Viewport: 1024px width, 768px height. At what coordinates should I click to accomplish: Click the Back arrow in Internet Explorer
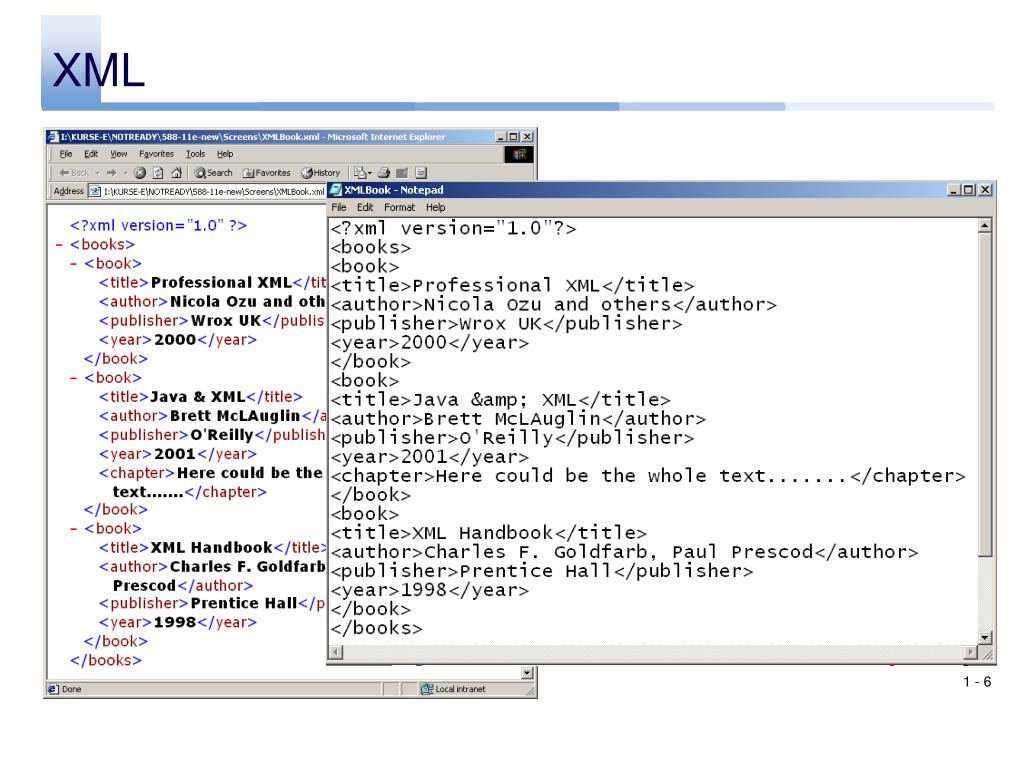pos(73,173)
